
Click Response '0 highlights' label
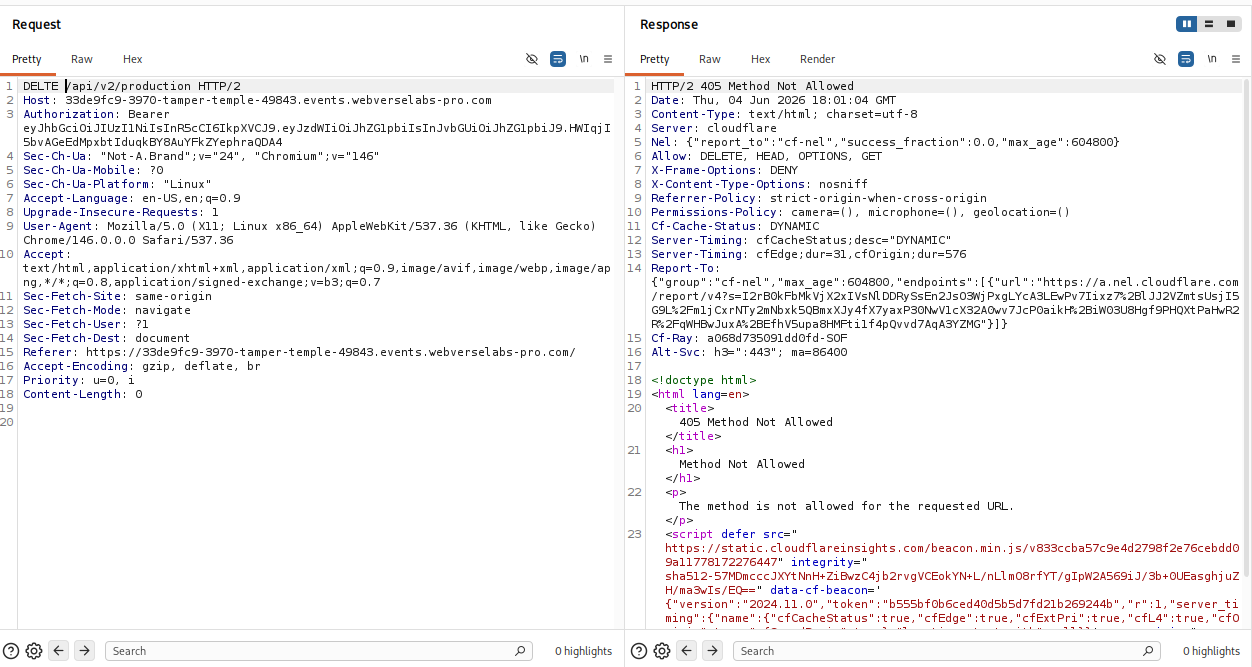[x=1212, y=651]
